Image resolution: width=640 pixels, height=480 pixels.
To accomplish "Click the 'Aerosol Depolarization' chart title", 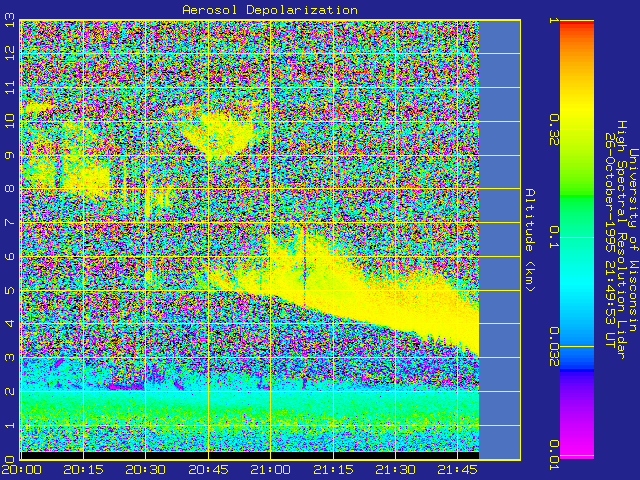I will coord(270,10).
